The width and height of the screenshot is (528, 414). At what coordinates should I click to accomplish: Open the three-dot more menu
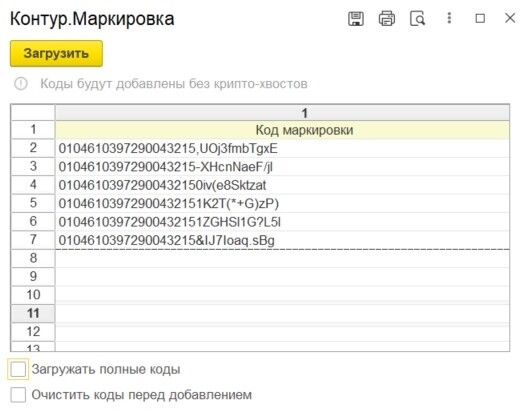tap(449, 18)
